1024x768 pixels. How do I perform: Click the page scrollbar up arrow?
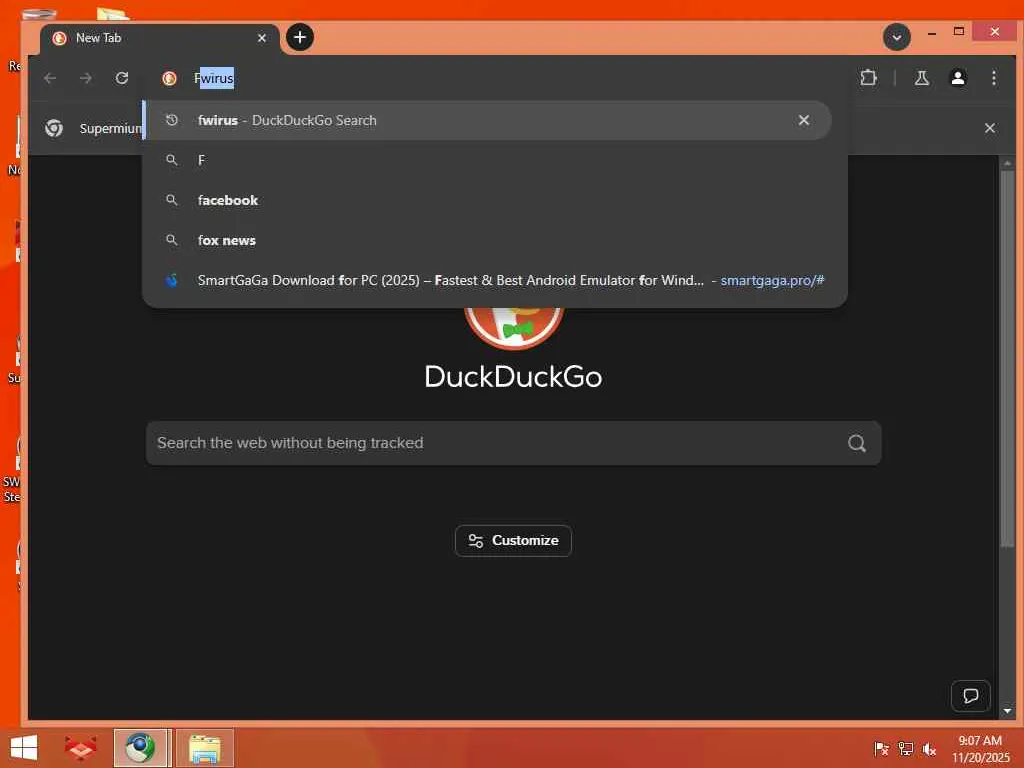pyautogui.click(x=1007, y=163)
